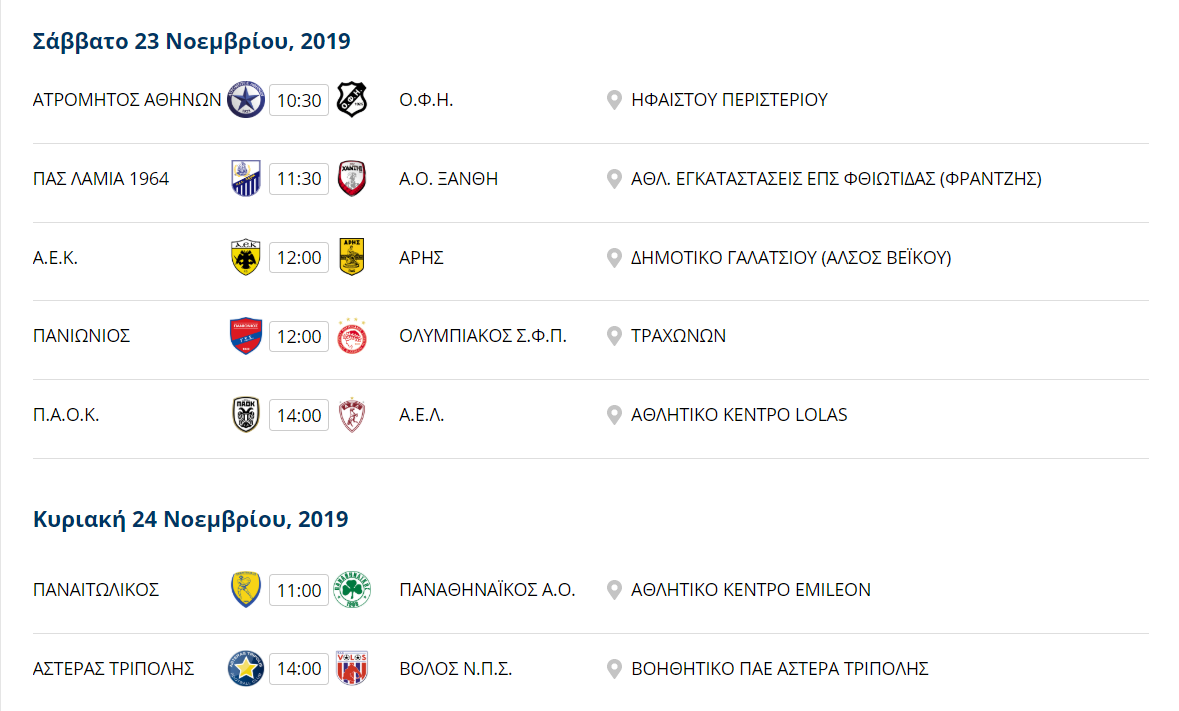Click the location pin beside ΤΡΑΧΩΝΩΝ
The height and width of the screenshot is (711, 1179).
click(x=614, y=336)
